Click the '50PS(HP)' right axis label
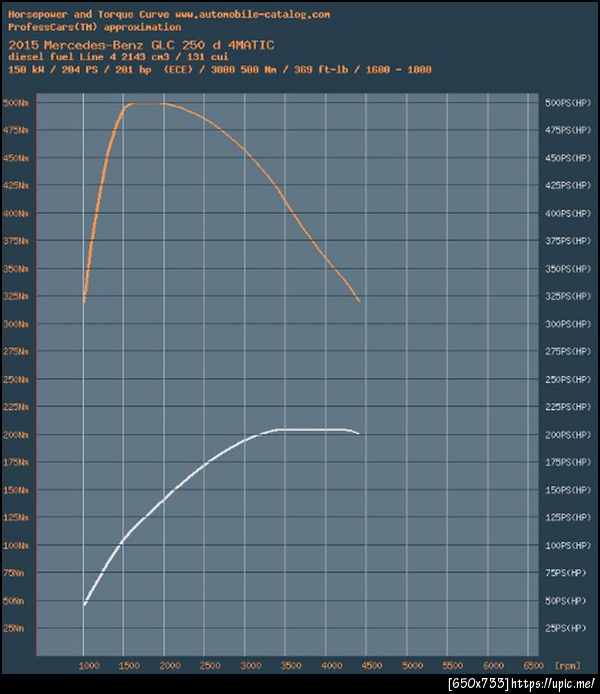The height and width of the screenshot is (694, 600). click(x=565, y=601)
